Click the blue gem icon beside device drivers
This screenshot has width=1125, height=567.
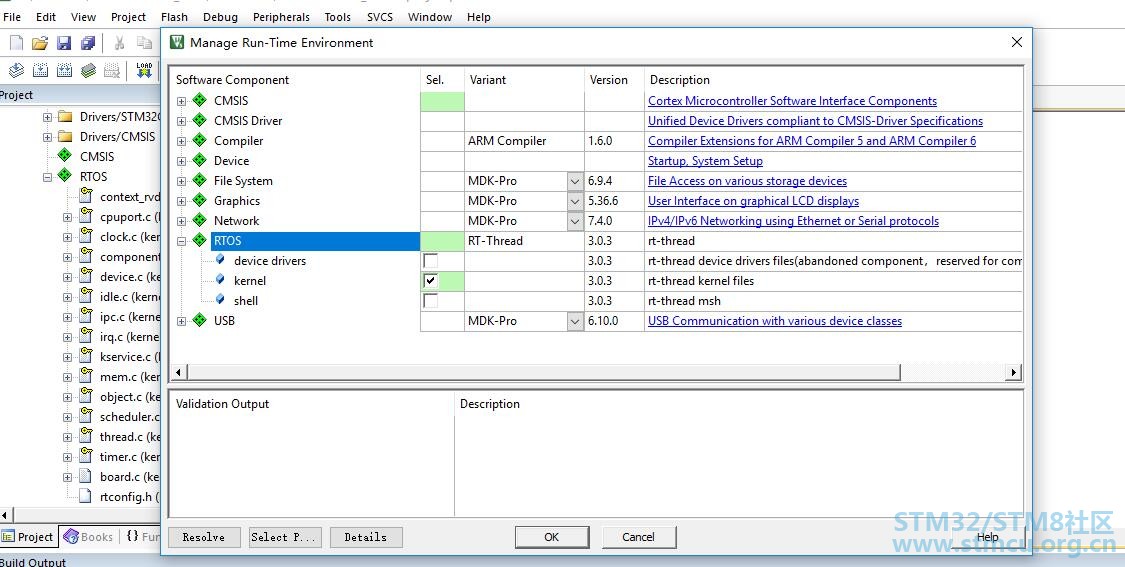(x=220, y=260)
